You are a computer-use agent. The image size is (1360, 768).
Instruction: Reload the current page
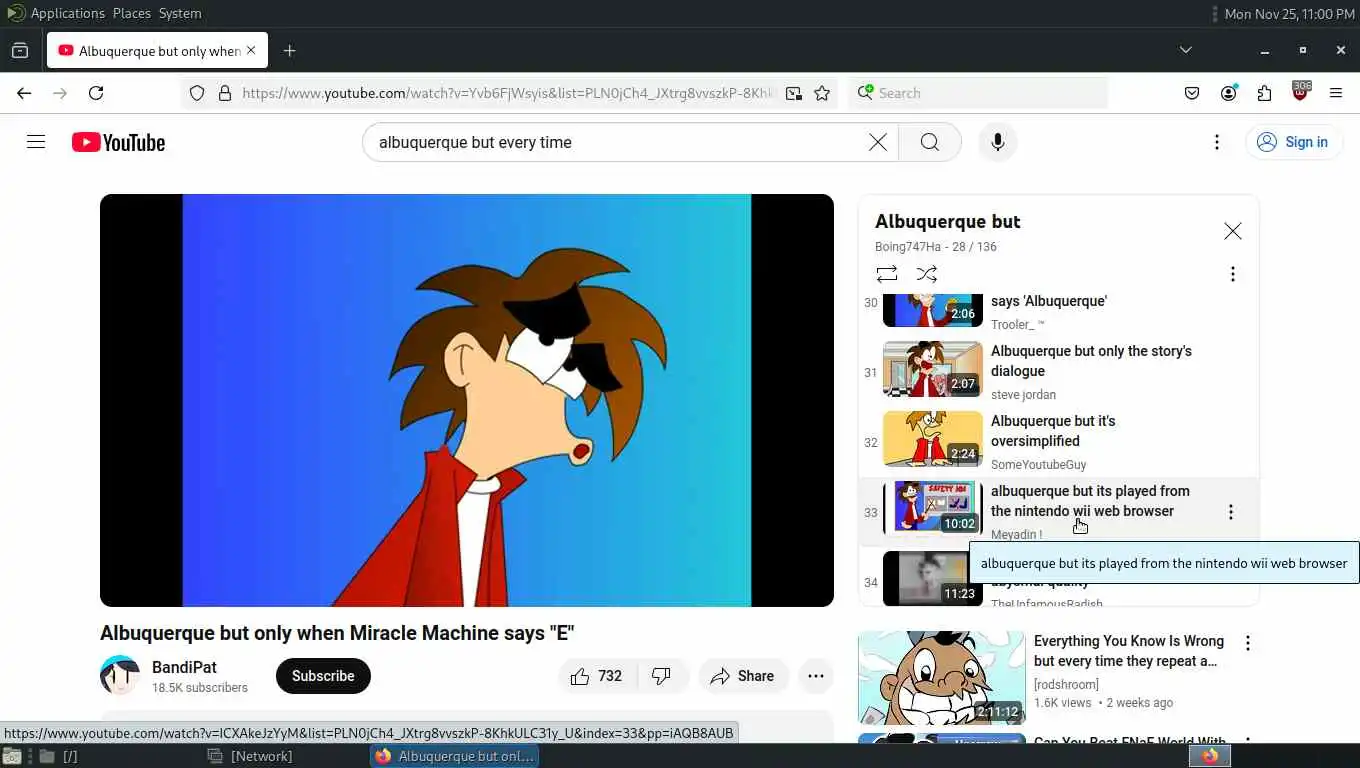[x=96, y=93]
